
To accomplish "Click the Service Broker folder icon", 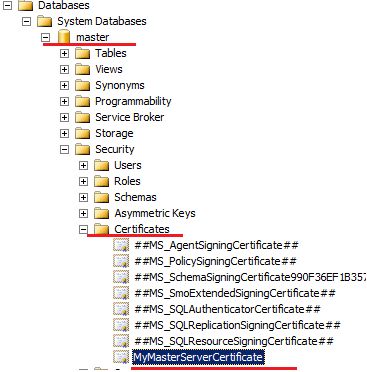I will tap(82, 117).
